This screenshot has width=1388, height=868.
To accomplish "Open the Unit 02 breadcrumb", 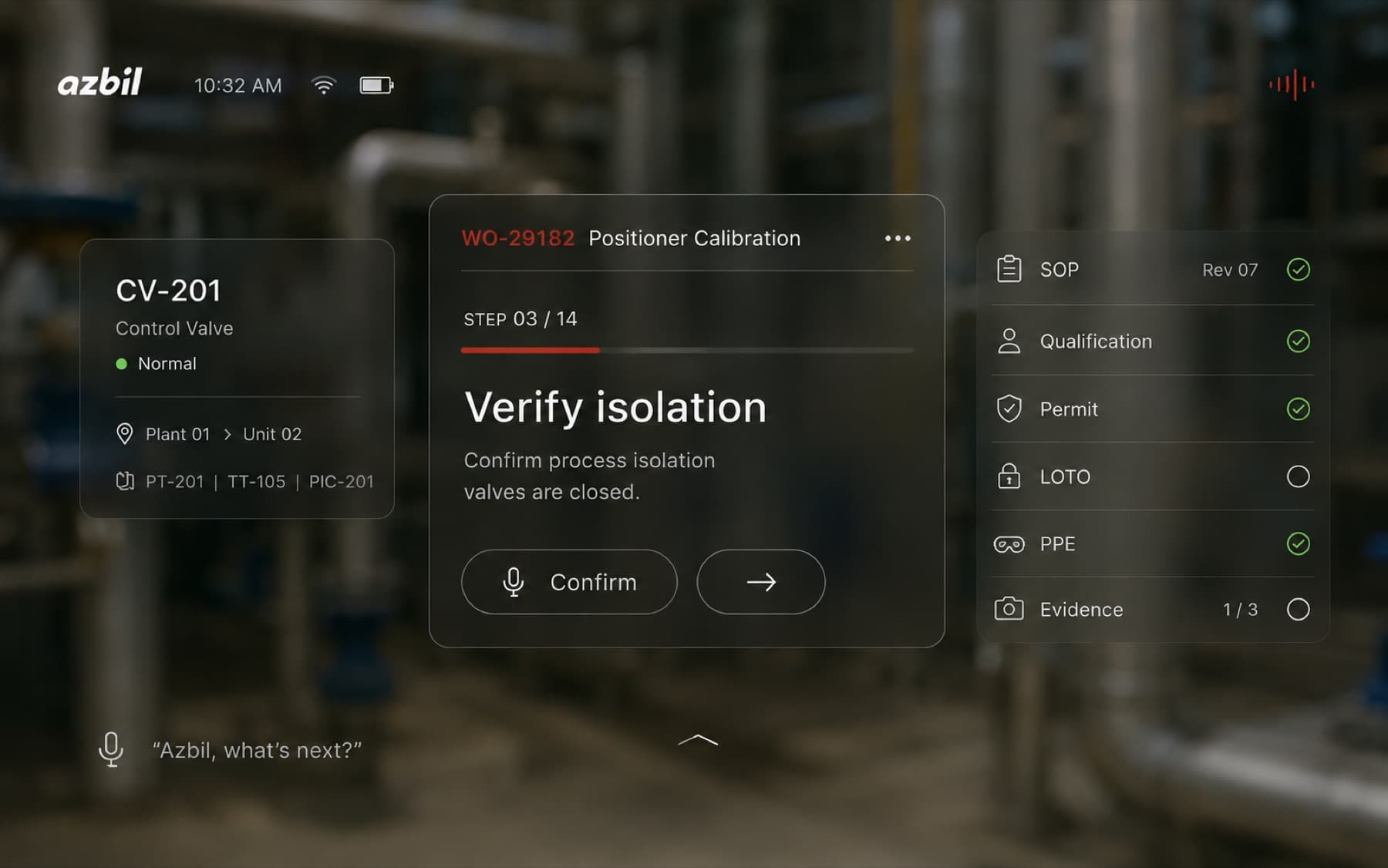I will (x=272, y=434).
